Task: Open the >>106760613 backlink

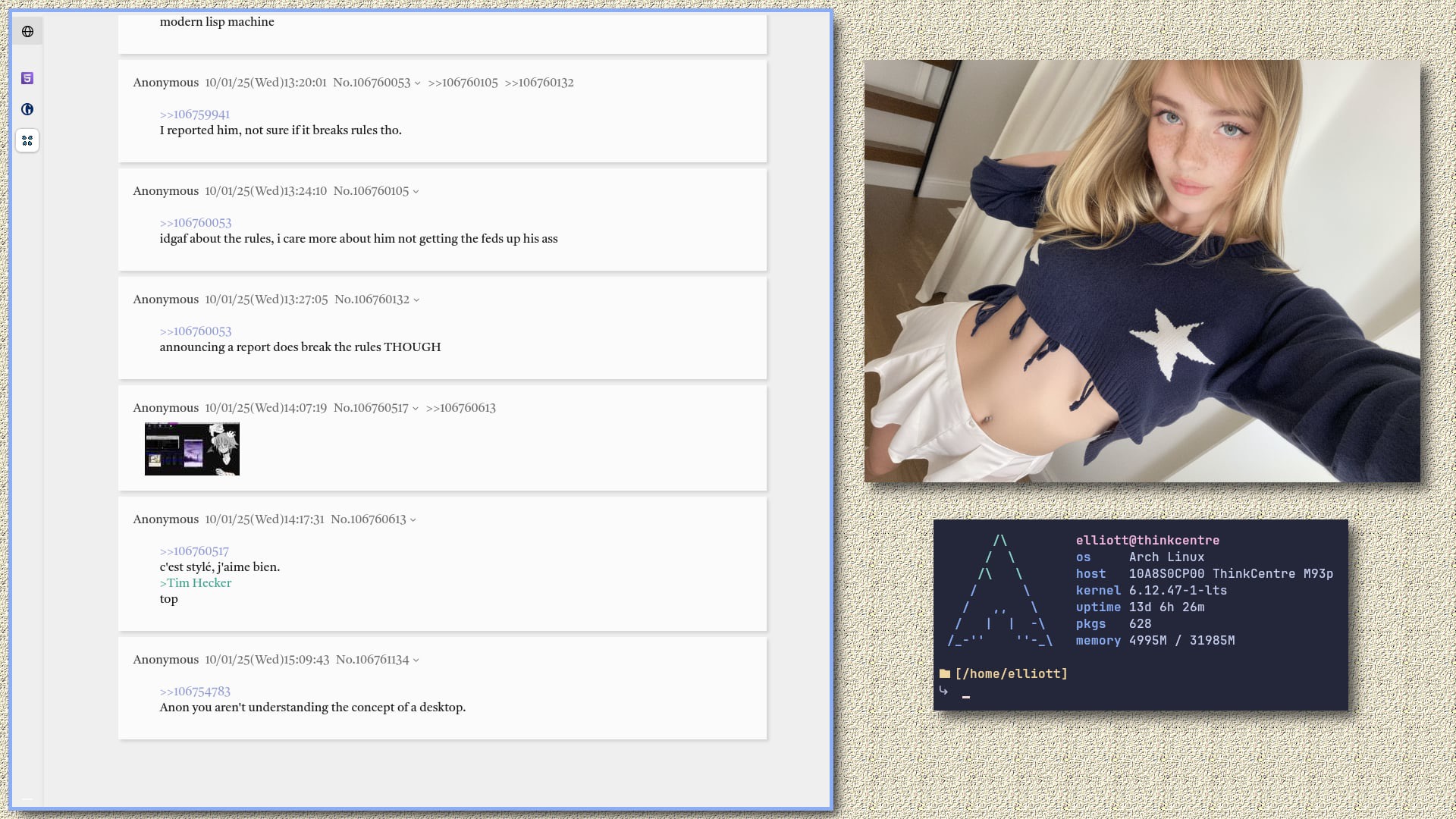Action: [460, 408]
